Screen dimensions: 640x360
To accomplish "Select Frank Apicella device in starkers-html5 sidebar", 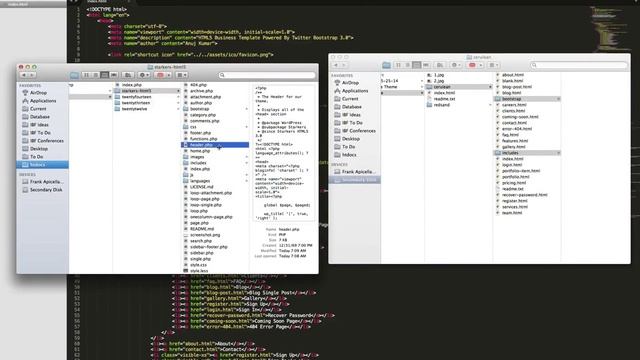I will pos(46,182).
